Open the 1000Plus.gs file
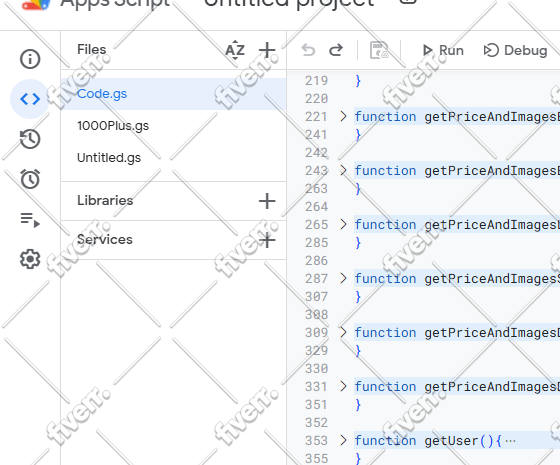Image resolution: width=560 pixels, height=465 pixels. point(174,126)
